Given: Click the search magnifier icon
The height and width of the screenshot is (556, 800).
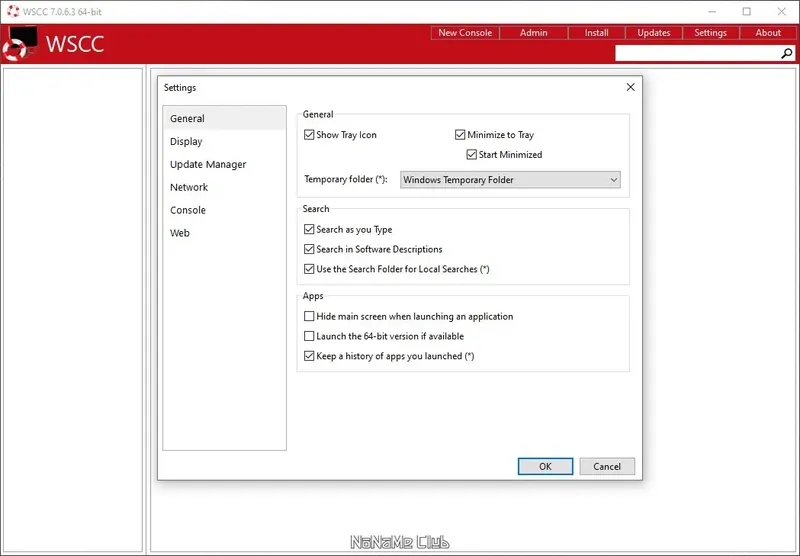Looking at the screenshot, I should point(787,53).
